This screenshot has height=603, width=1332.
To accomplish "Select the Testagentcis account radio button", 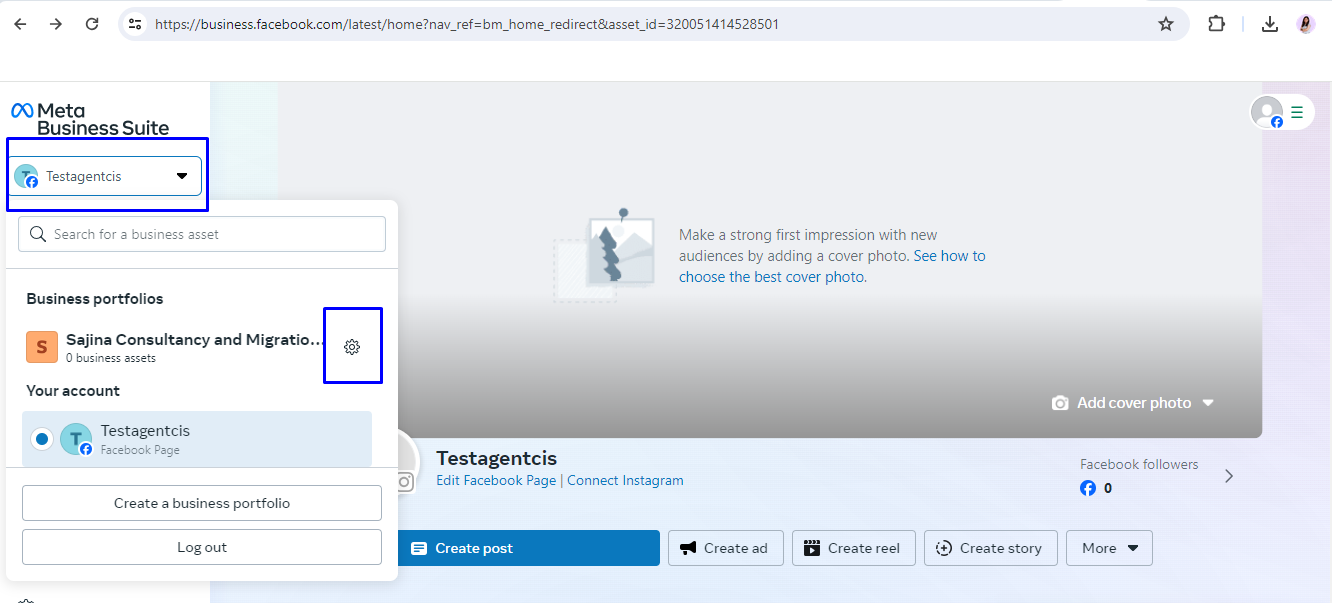I will 41,439.
